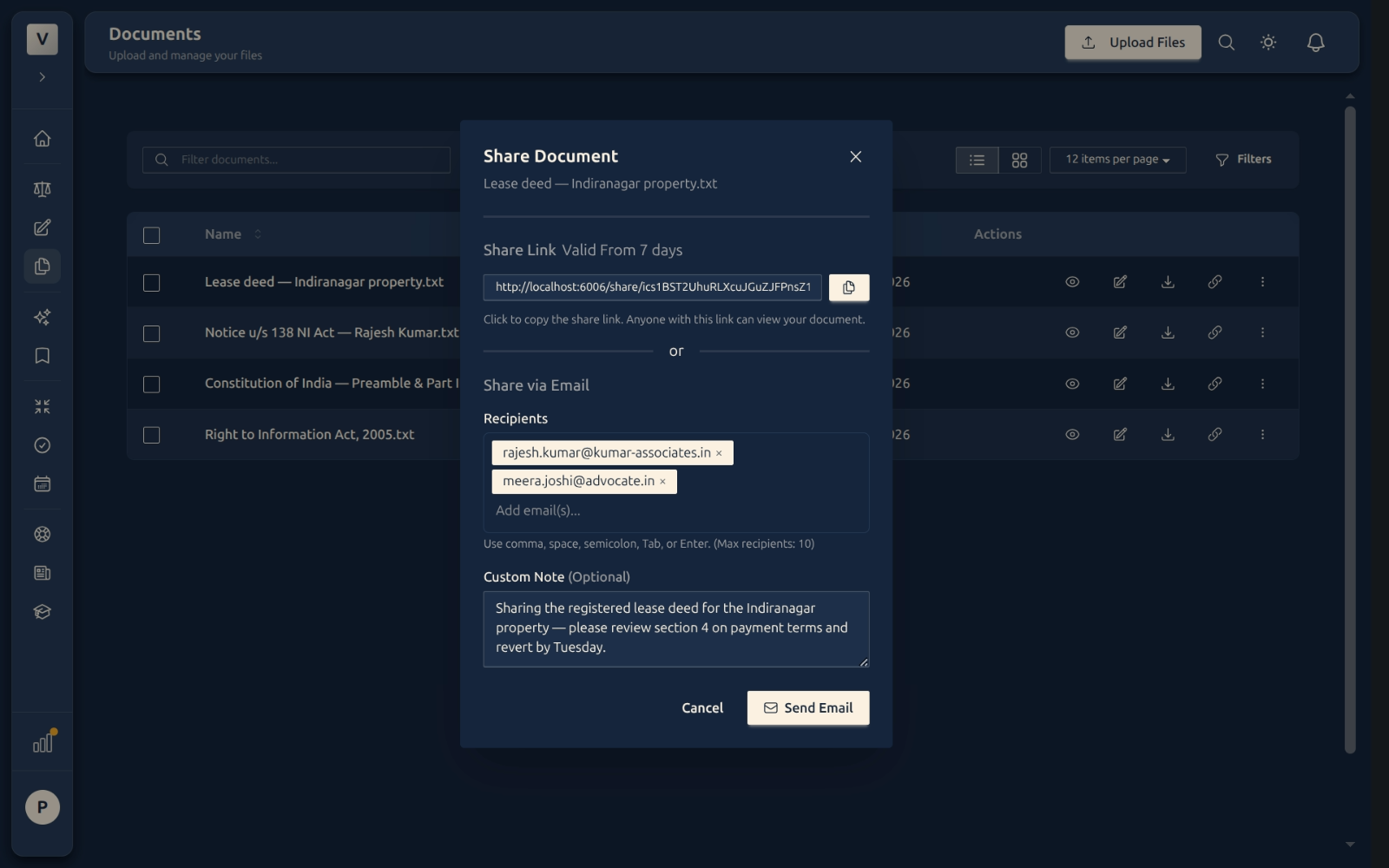The width and height of the screenshot is (1389, 868).
Task: Open the calendar sidebar icon
Action: [x=42, y=483]
